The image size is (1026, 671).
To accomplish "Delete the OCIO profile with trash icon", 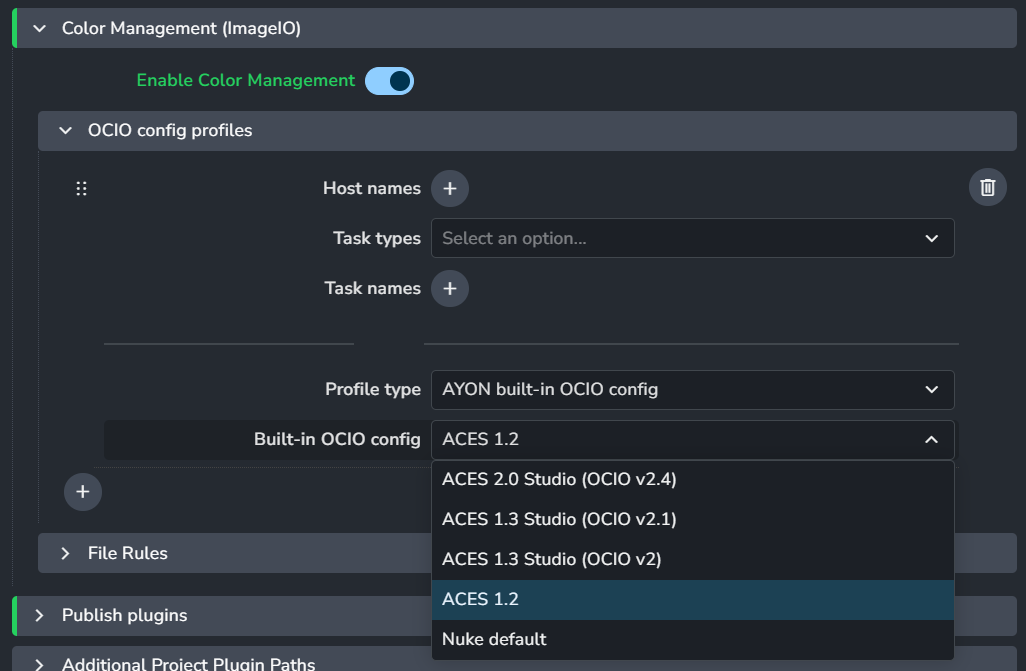I will [987, 187].
